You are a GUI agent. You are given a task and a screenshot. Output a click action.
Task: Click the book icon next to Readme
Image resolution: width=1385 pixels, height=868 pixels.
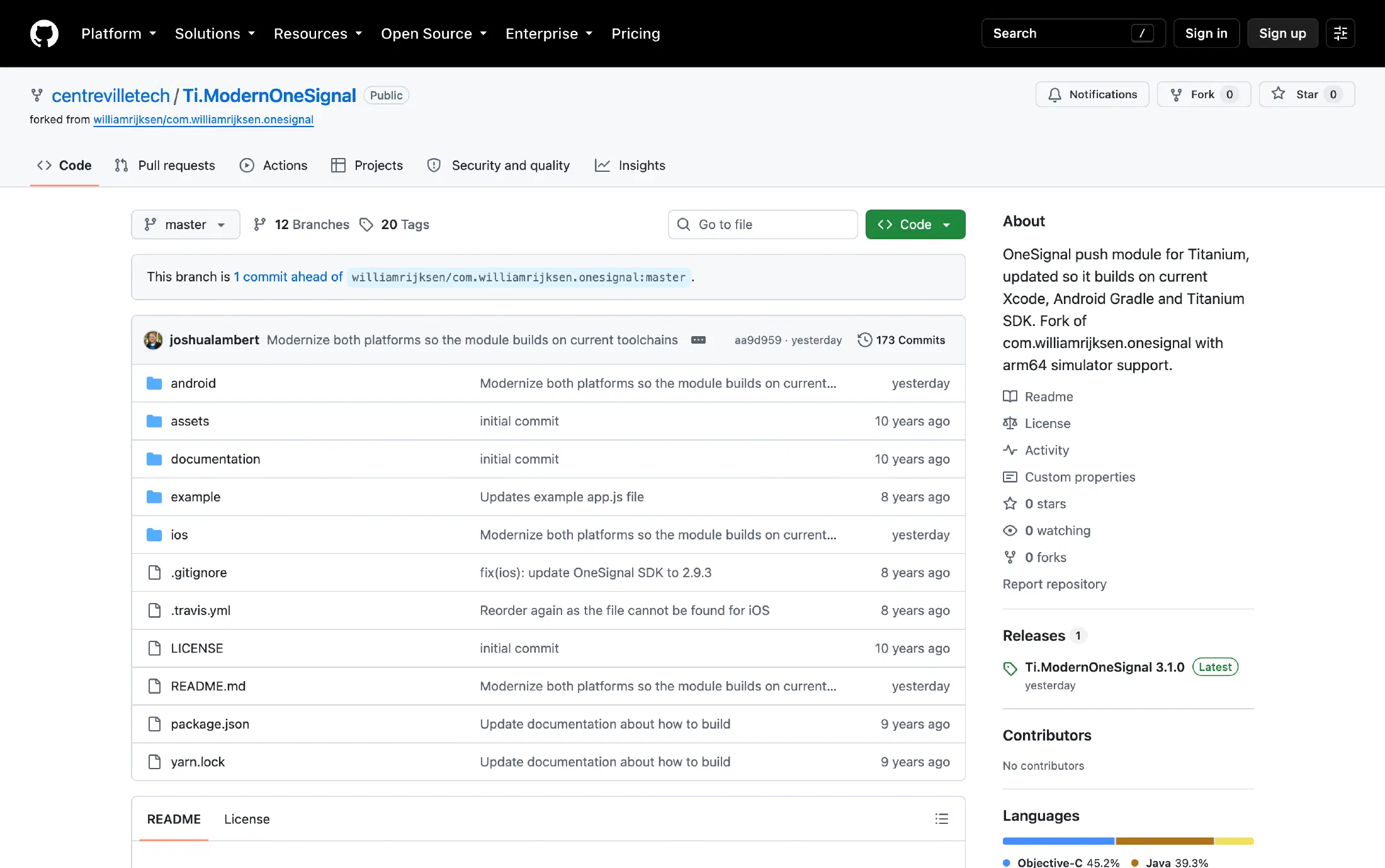click(1010, 397)
